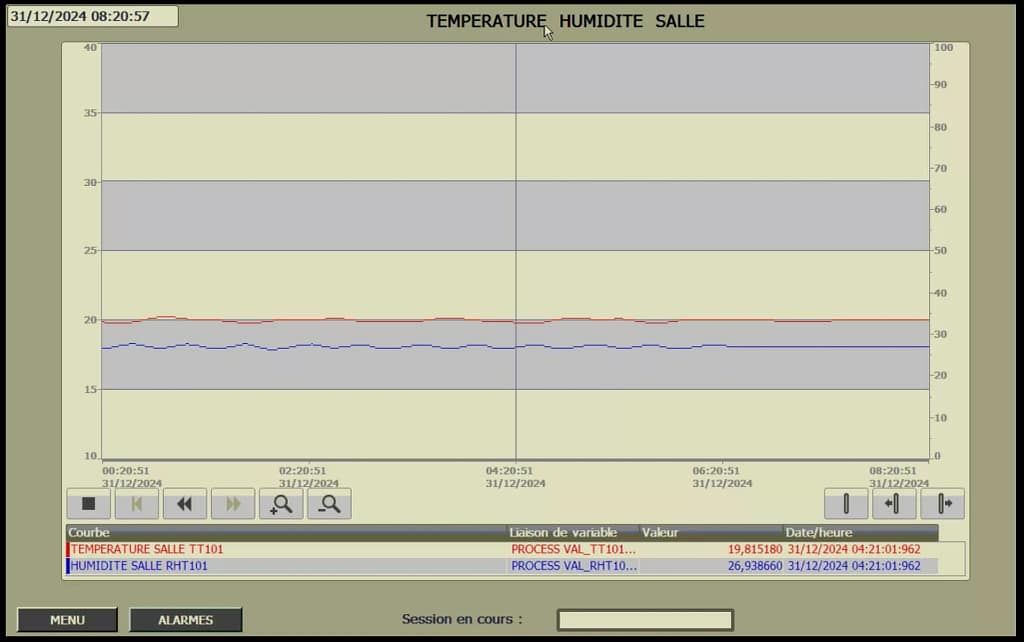The width and height of the screenshot is (1024, 642).
Task: Click the Liaison de variable column header
Action: (x=572, y=533)
